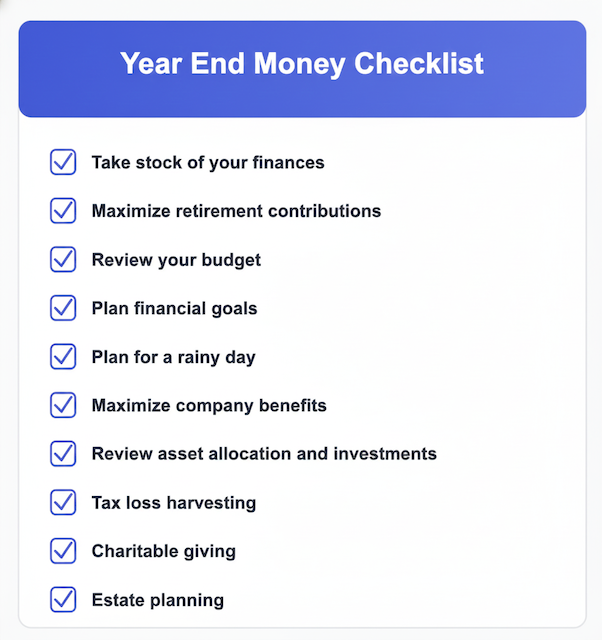Uncheck 'Plan for a rainy day' checkbox

point(63,356)
